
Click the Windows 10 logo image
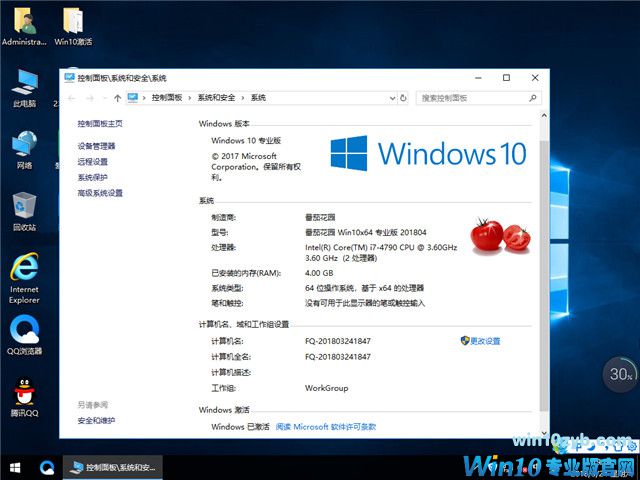click(x=428, y=153)
